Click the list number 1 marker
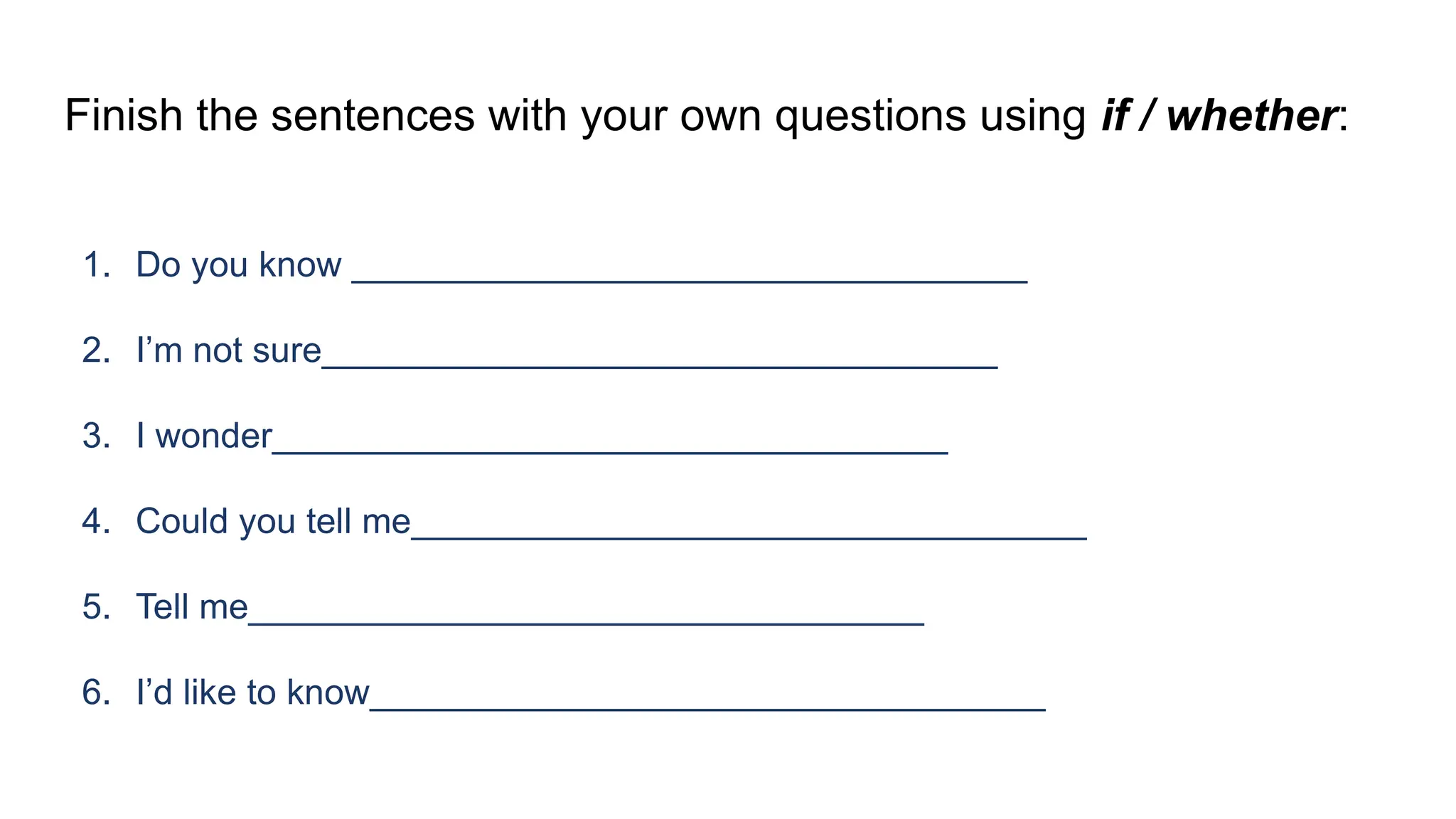 (96, 264)
